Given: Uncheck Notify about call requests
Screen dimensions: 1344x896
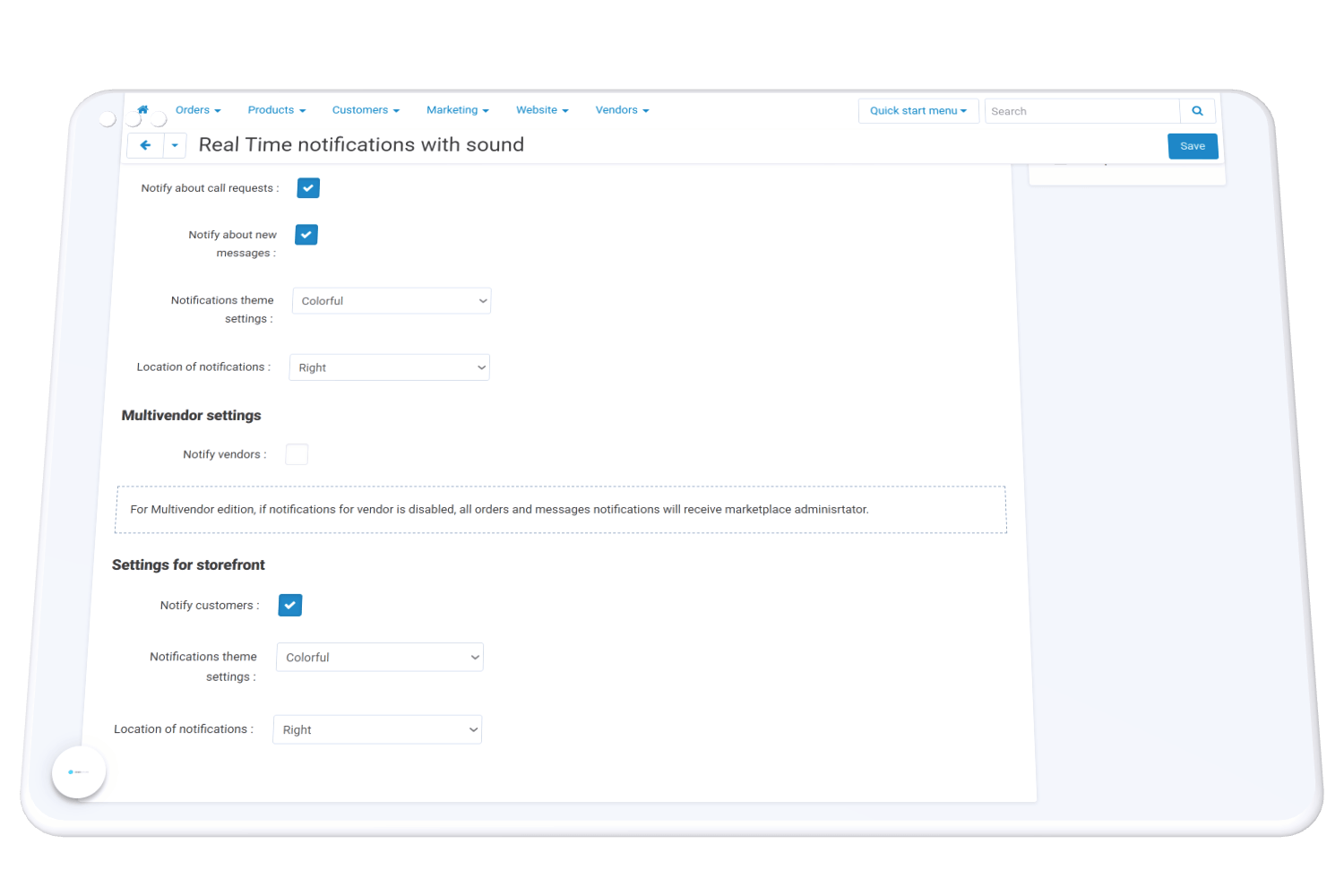Looking at the screenshot, I should tap(308, 188).
